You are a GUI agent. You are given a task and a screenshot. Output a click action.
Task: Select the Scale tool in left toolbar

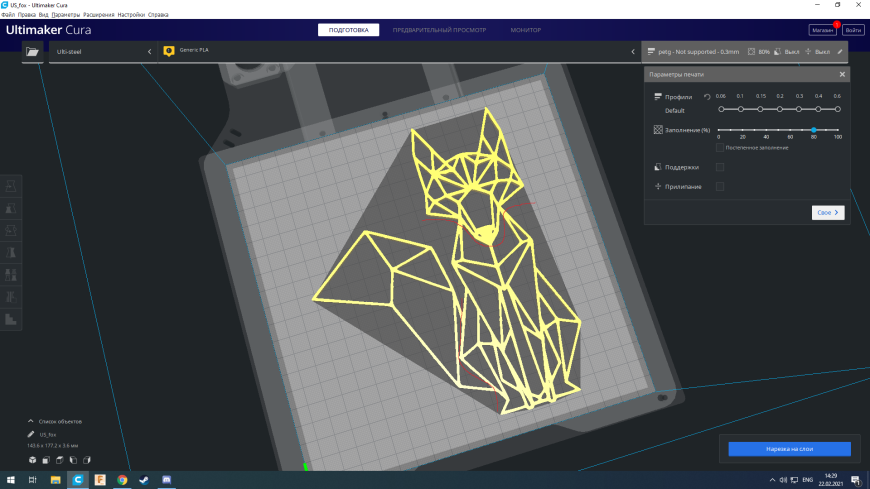click(11, 208)
